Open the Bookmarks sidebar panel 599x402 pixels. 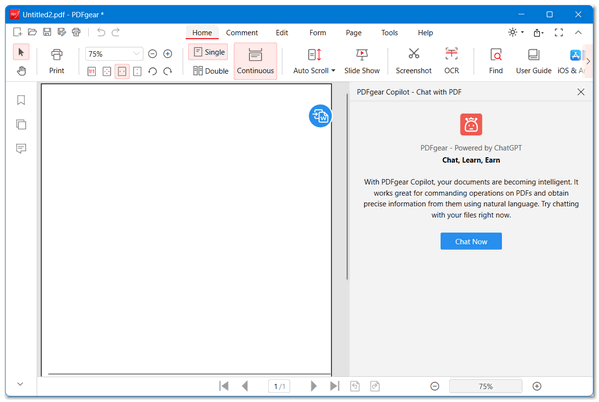click(x=21, y=100)
